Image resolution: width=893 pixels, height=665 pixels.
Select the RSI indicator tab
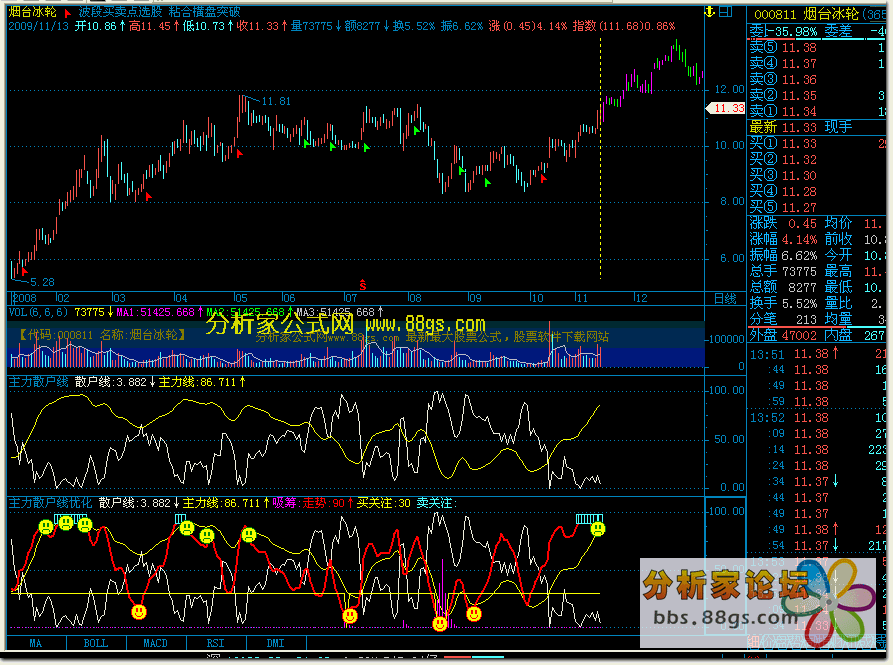[x=215, y=642]
